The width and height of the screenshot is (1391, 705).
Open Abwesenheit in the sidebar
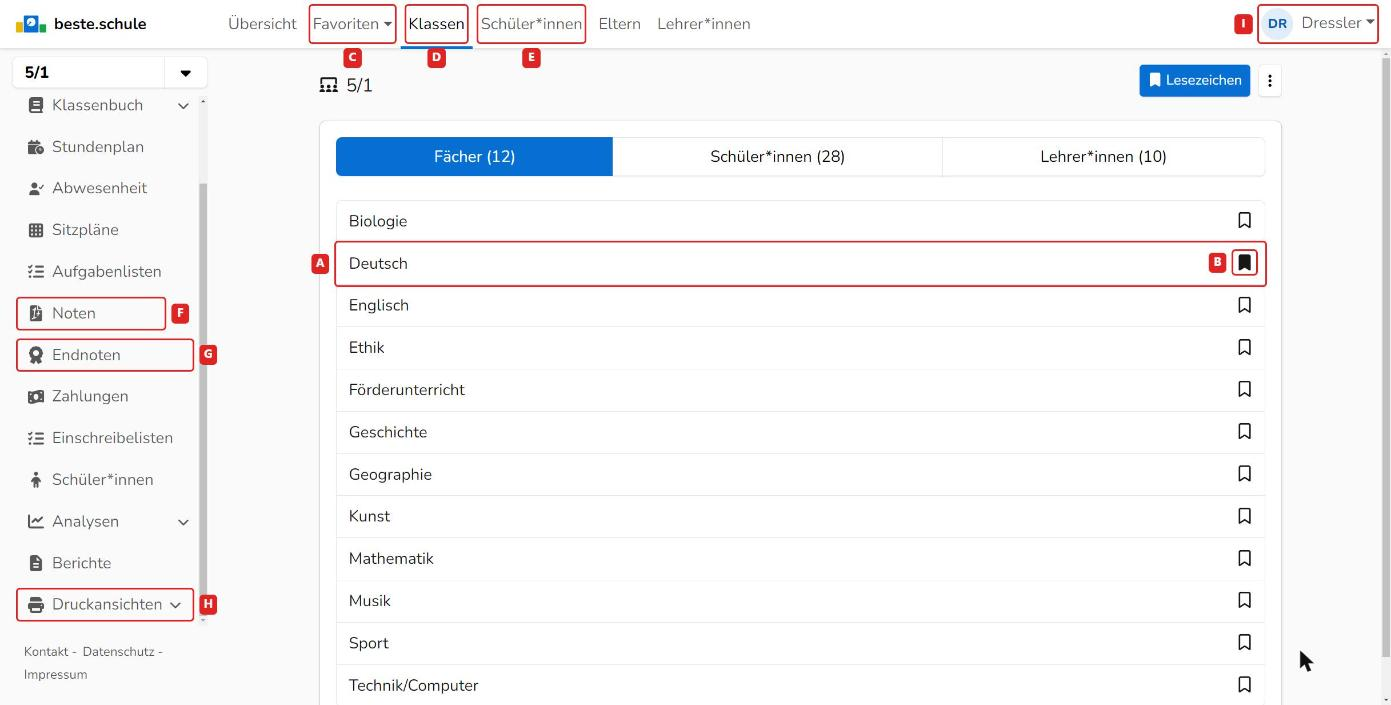click(99, 188)
